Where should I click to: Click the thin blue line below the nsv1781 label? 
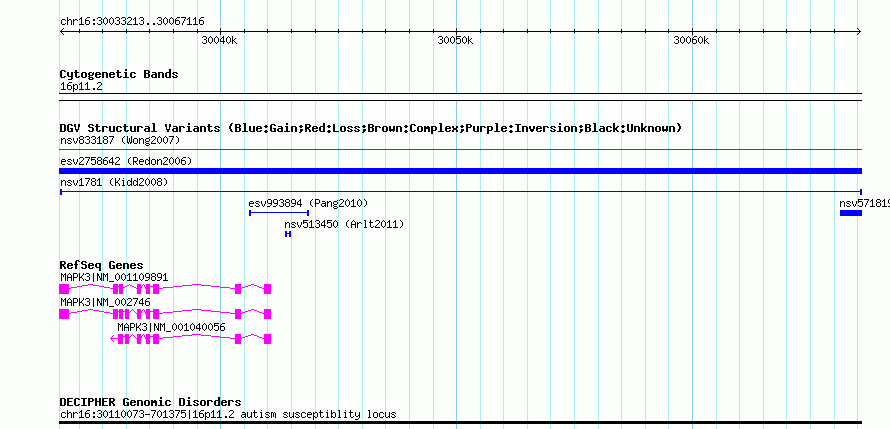[461, 192]
